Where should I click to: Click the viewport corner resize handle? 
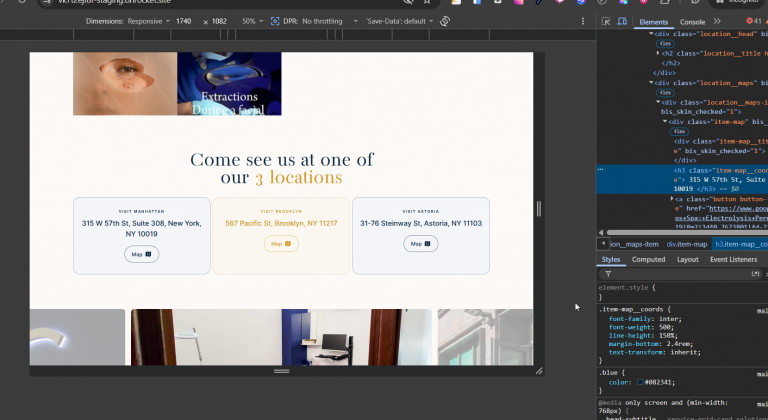click(539, 371)
